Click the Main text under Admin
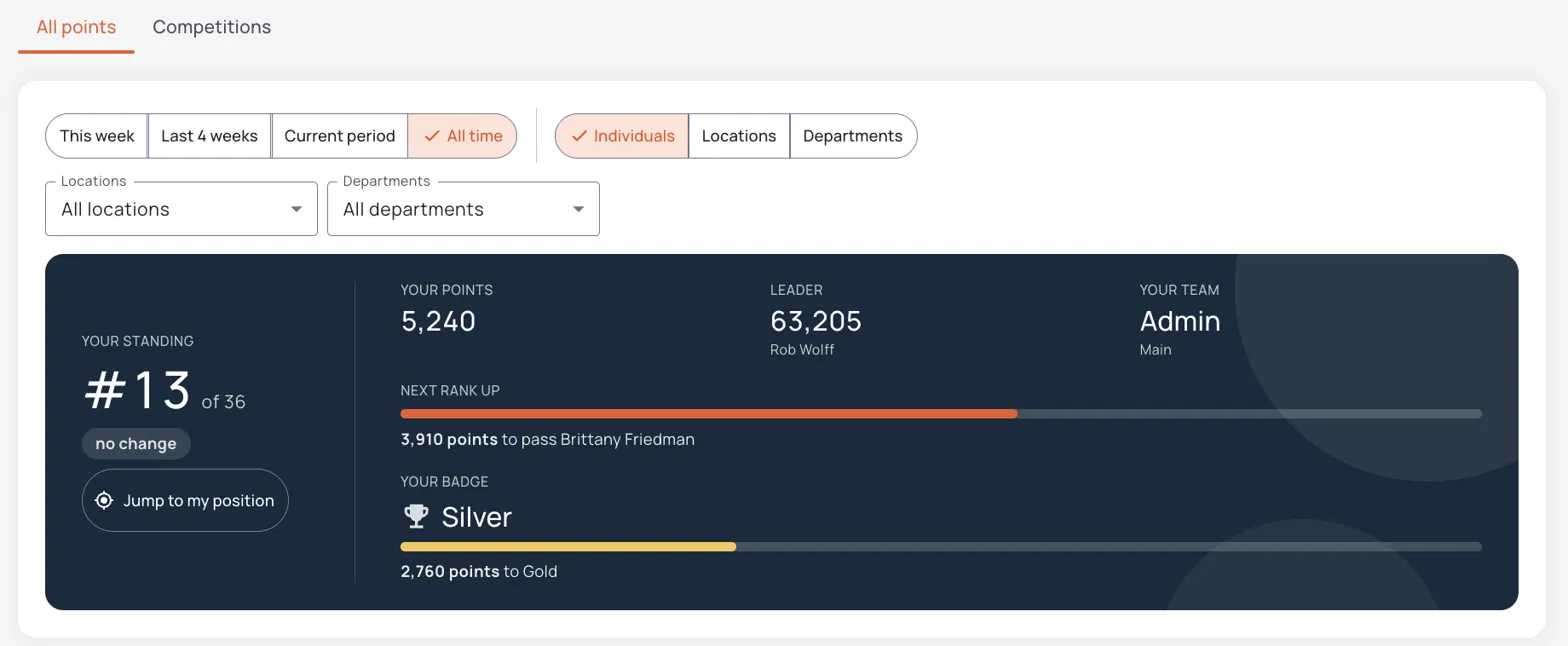 click(1155, 350)
